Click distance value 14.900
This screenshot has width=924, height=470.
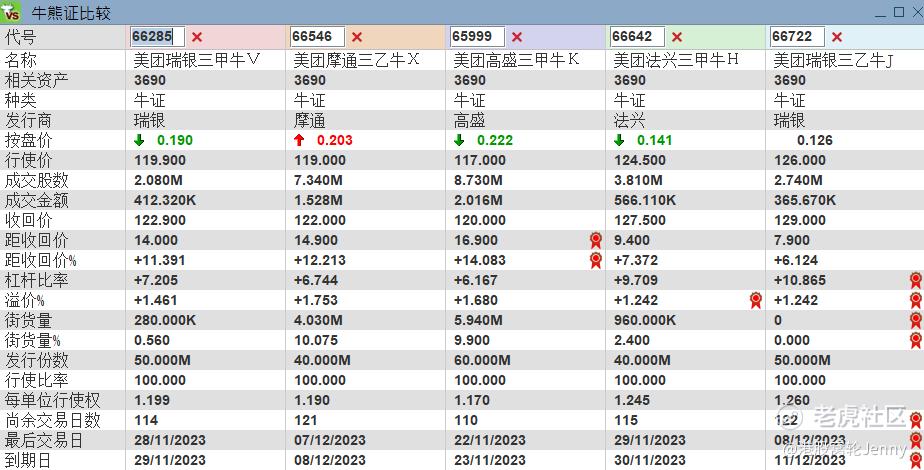316,240
